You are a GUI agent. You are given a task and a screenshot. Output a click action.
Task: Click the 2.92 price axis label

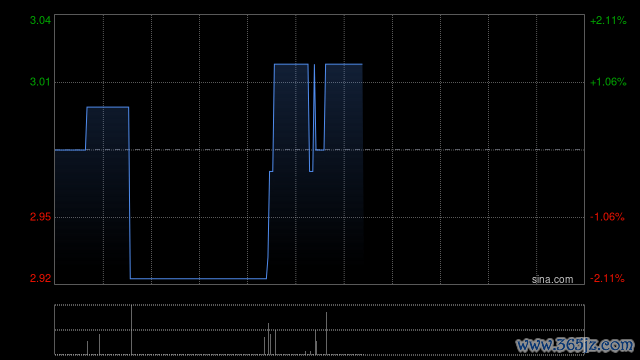[40, 278]
